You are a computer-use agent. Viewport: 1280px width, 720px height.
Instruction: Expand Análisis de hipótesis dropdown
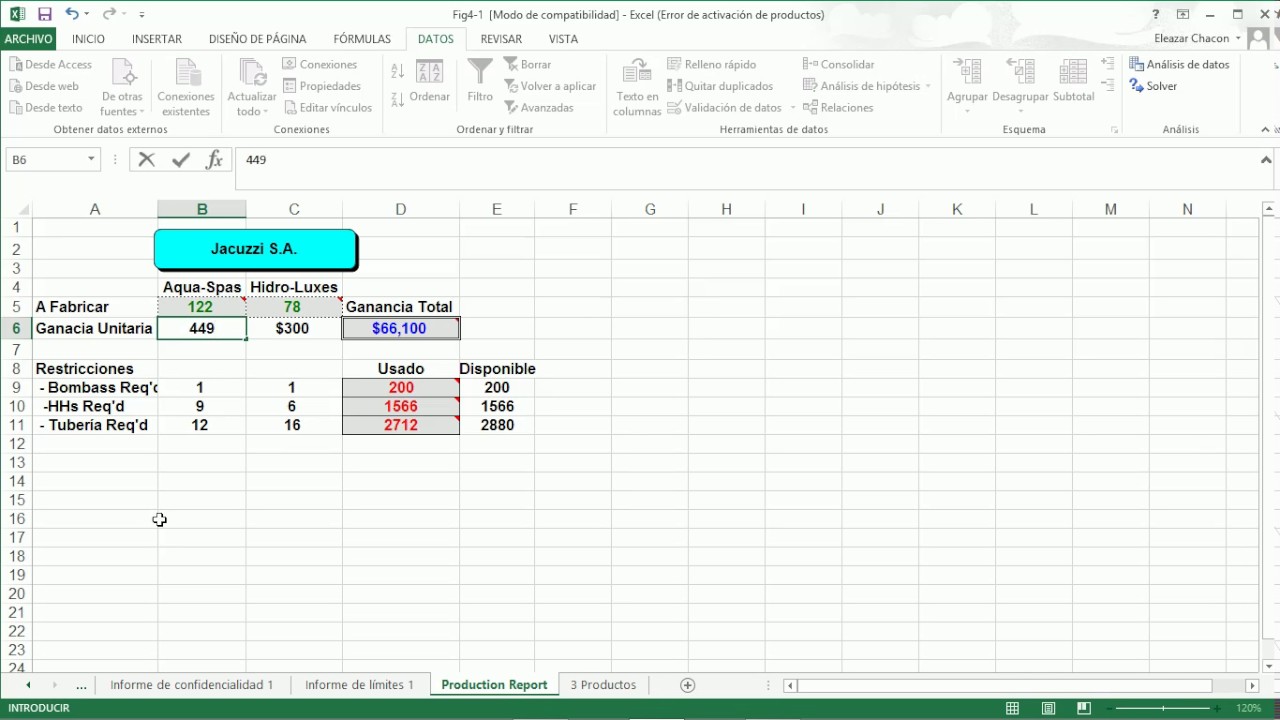(x=927, y=86)
